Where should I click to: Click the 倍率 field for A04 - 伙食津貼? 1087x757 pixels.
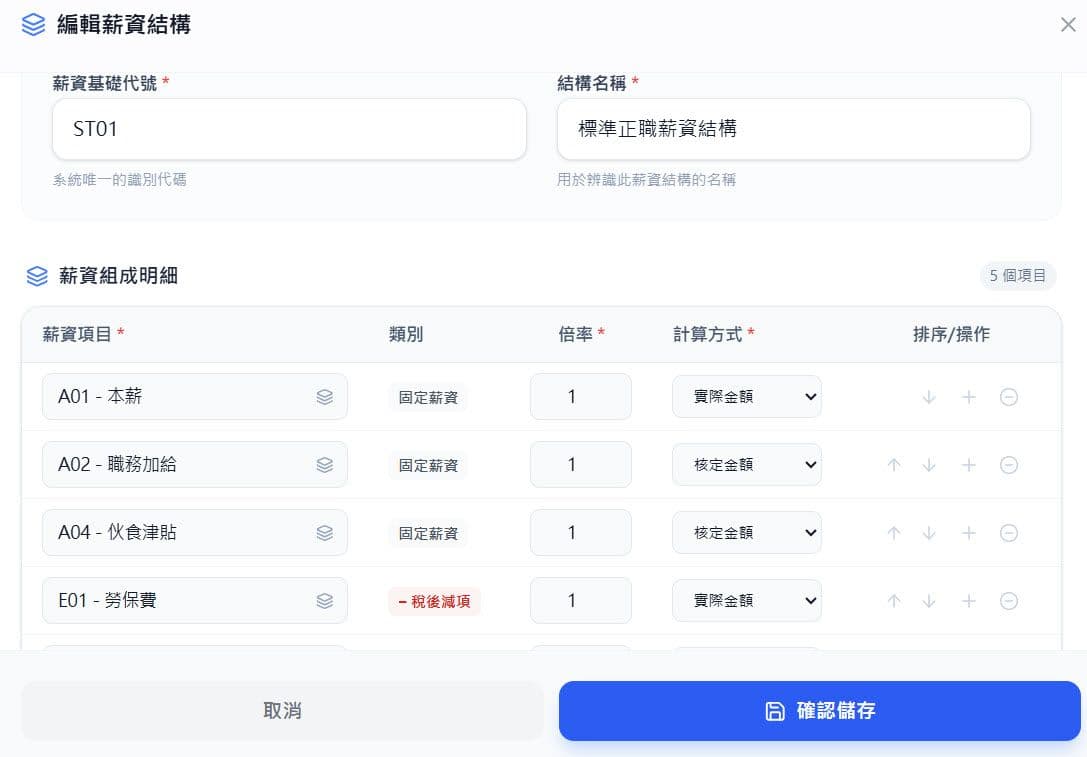581,532
